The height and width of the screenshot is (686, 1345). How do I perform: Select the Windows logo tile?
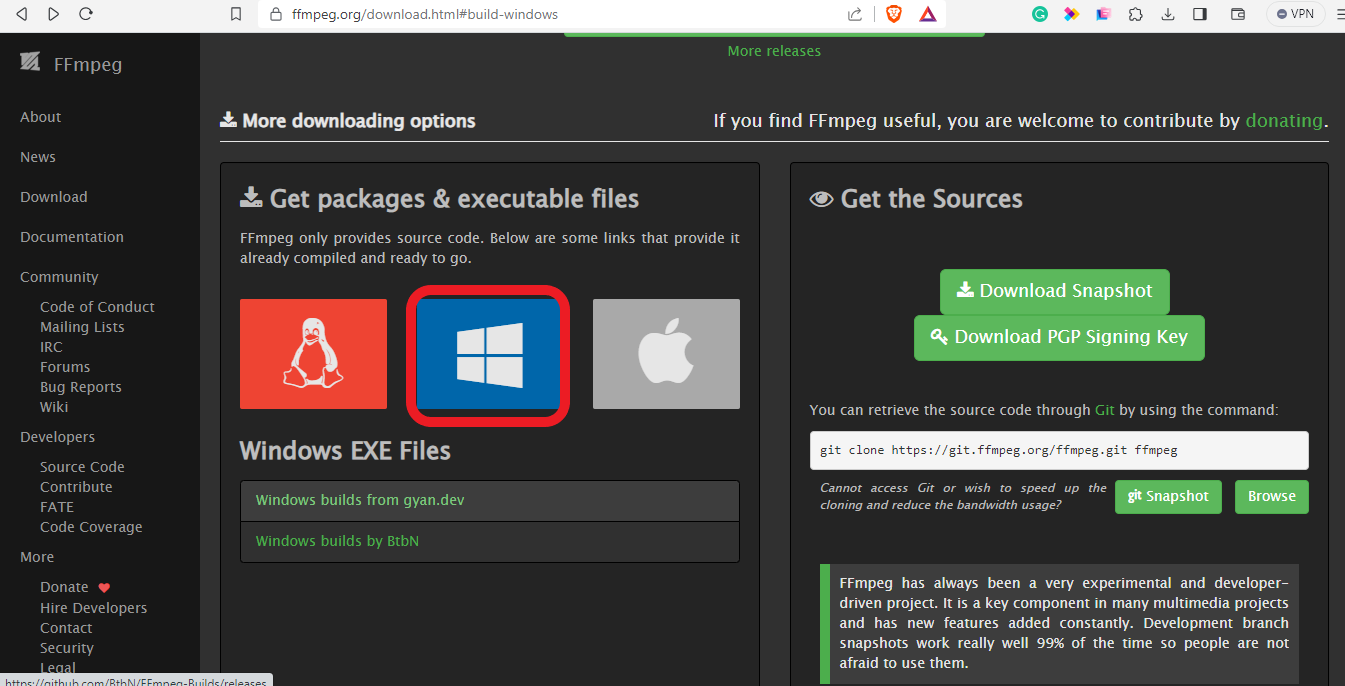(489, 354)
